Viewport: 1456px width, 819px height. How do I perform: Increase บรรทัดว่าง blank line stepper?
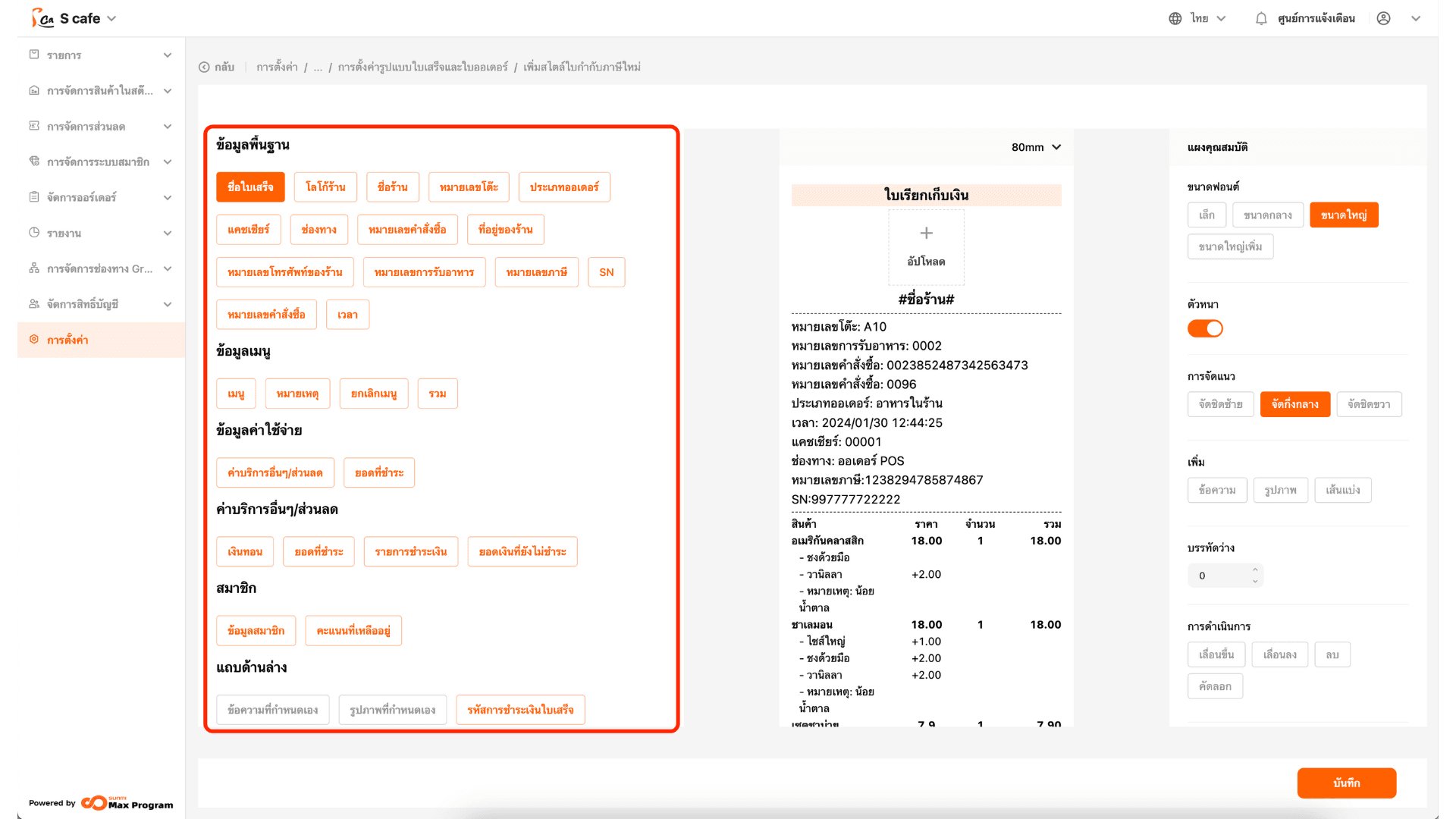pos(1255,570)
